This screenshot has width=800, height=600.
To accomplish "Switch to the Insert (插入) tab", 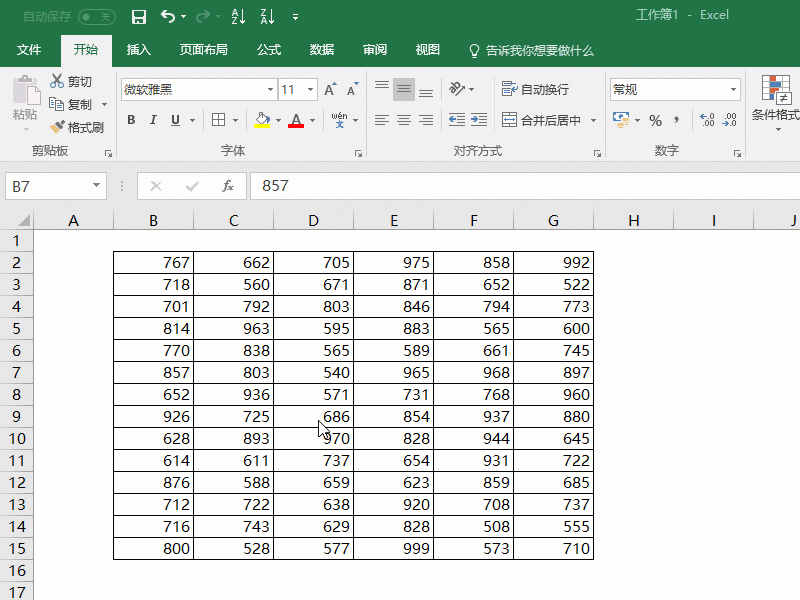I will [139, 50].
